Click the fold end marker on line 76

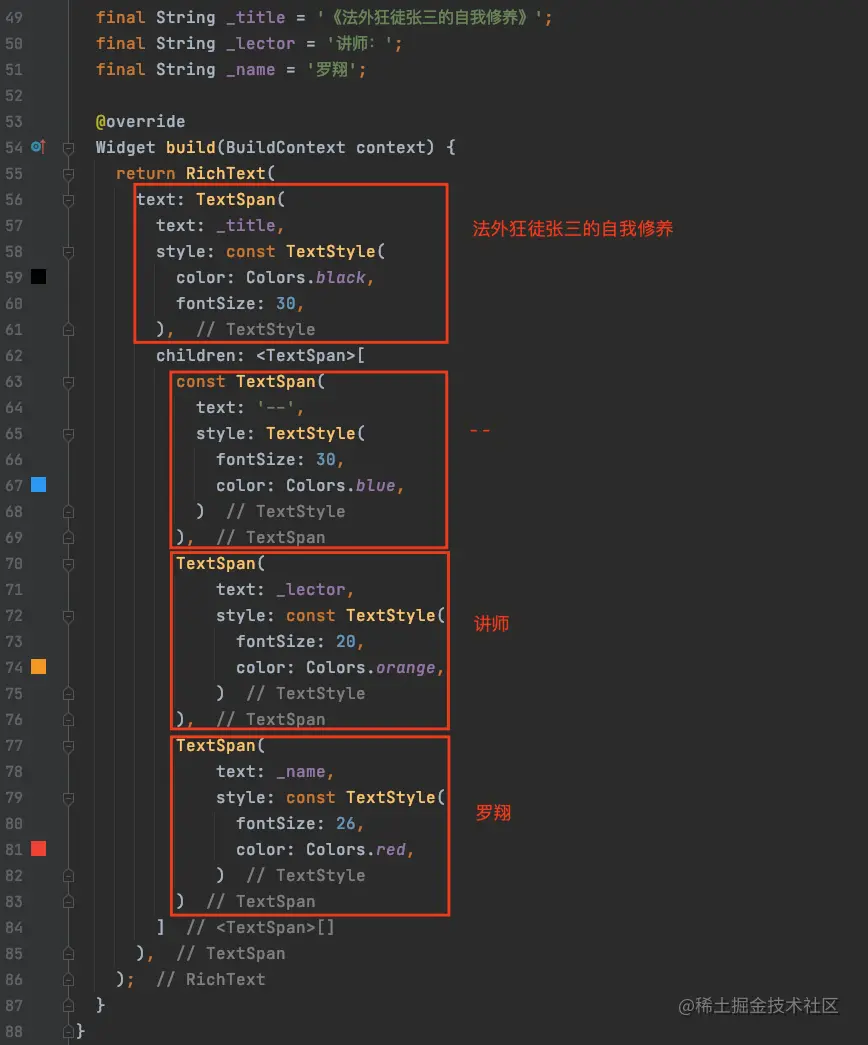click(68, 720)
